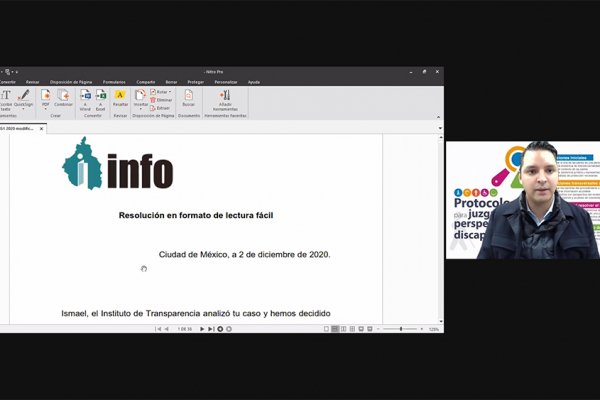The image size is (600, 400).
Task: Select the Escribir texto tool
Action: pos(5,100)
